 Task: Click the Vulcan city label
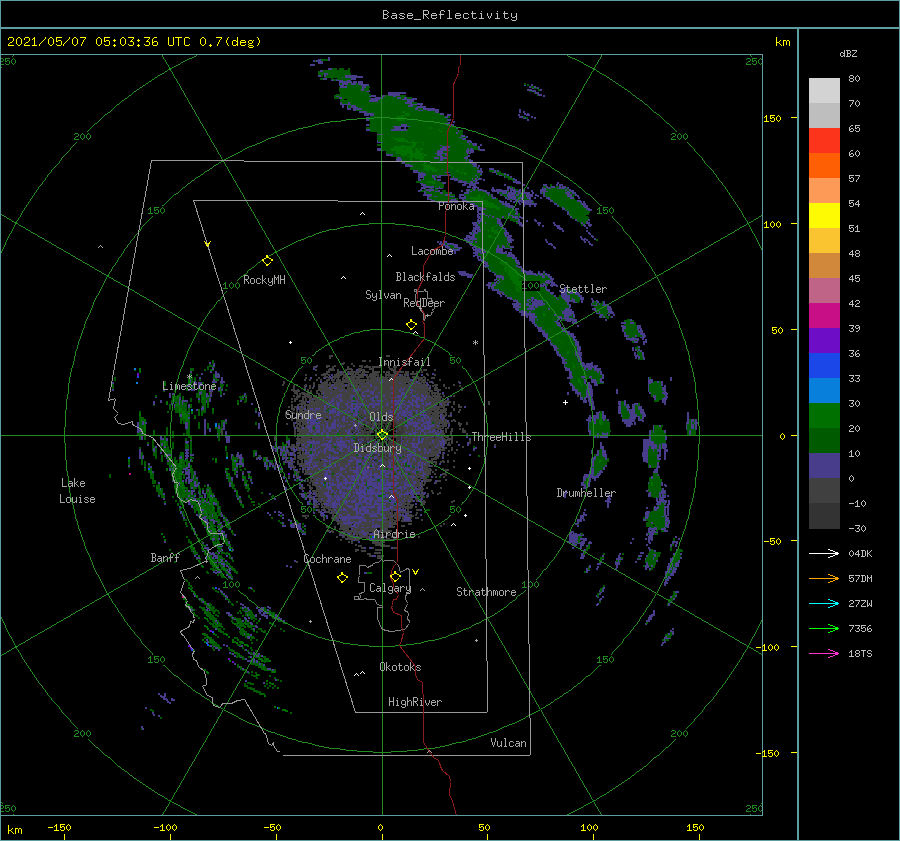tap(508, 742)
